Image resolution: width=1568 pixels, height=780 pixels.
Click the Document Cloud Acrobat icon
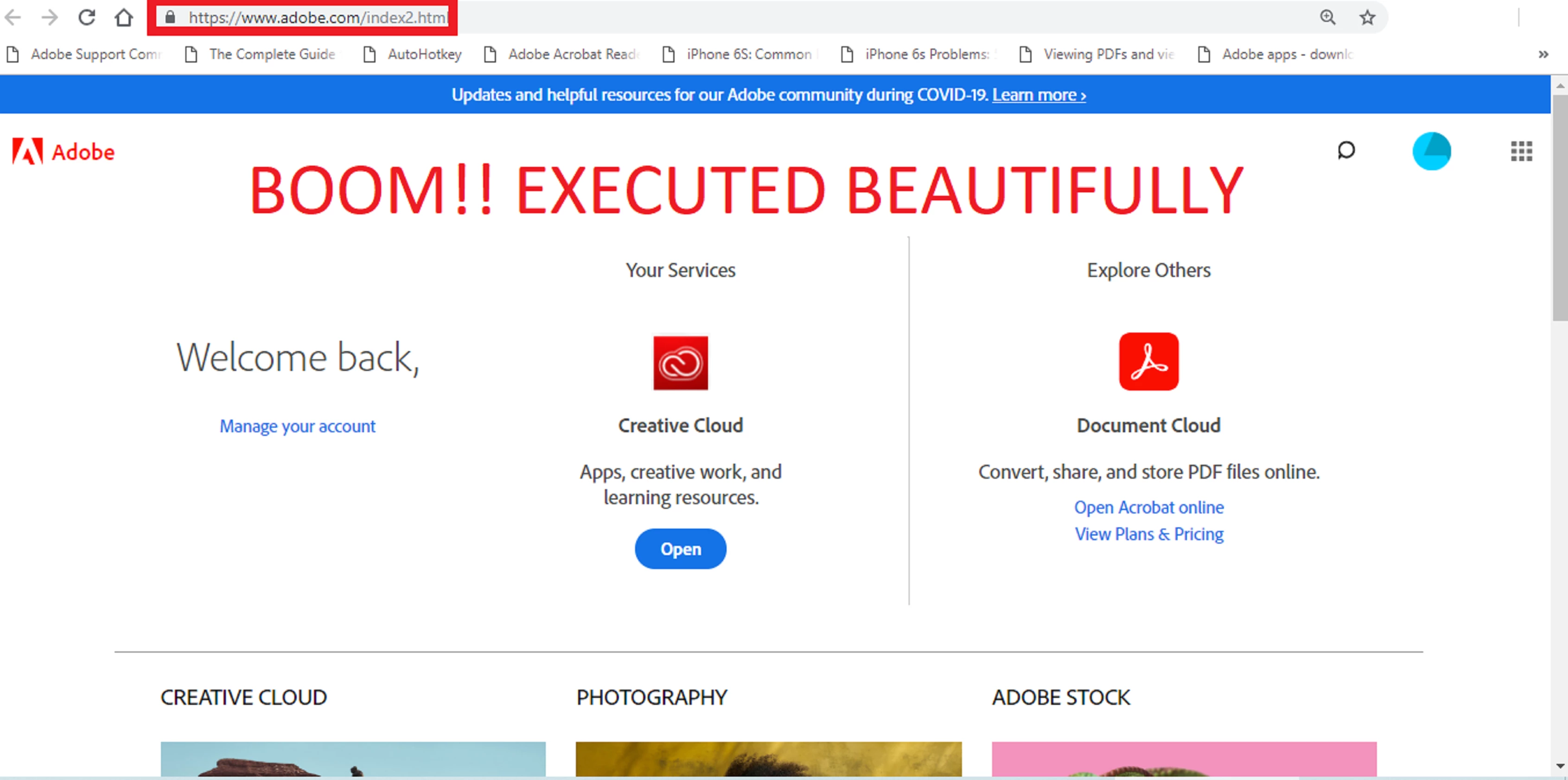(1148, 362)
